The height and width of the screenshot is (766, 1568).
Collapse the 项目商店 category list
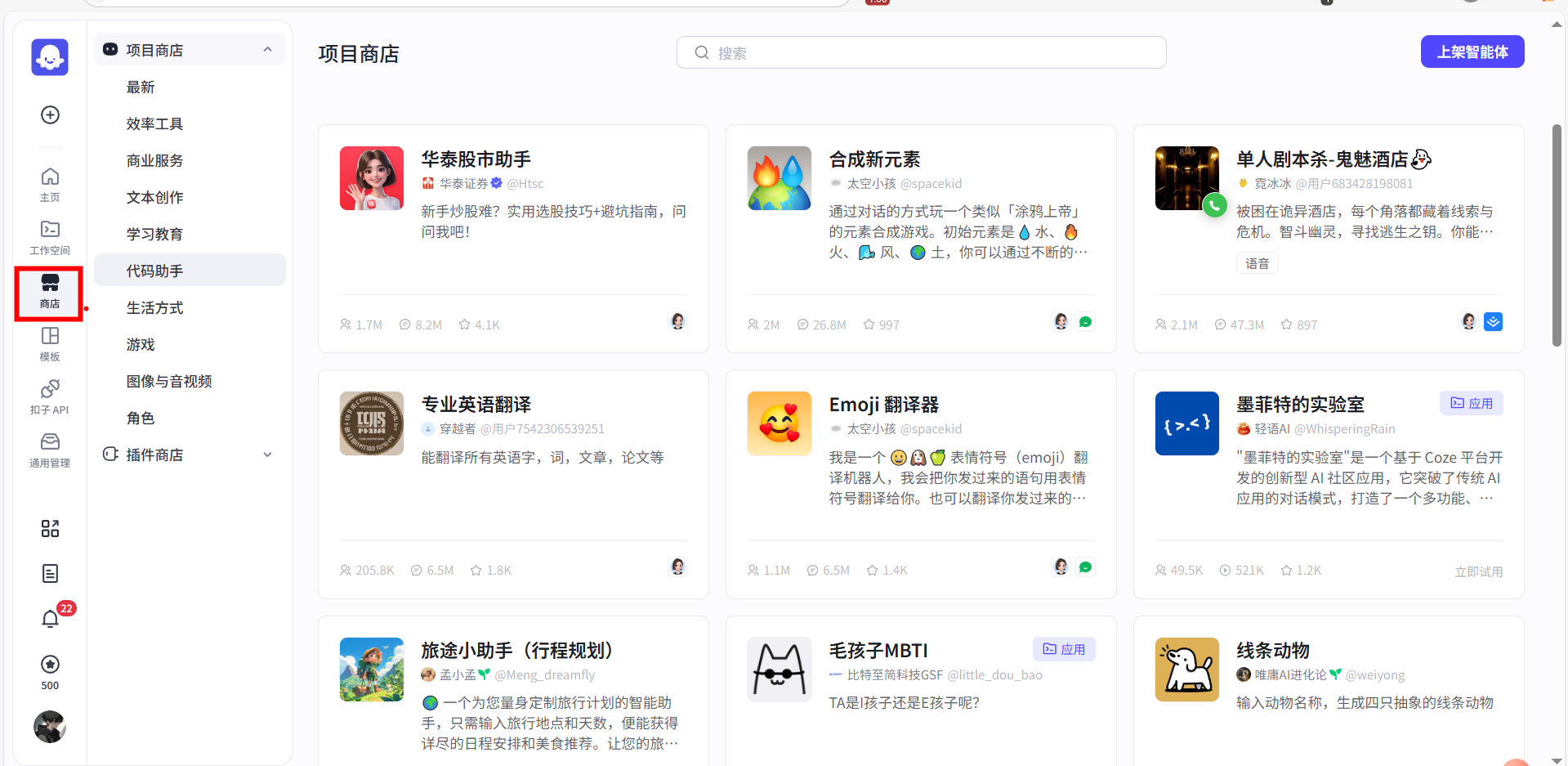267,50
